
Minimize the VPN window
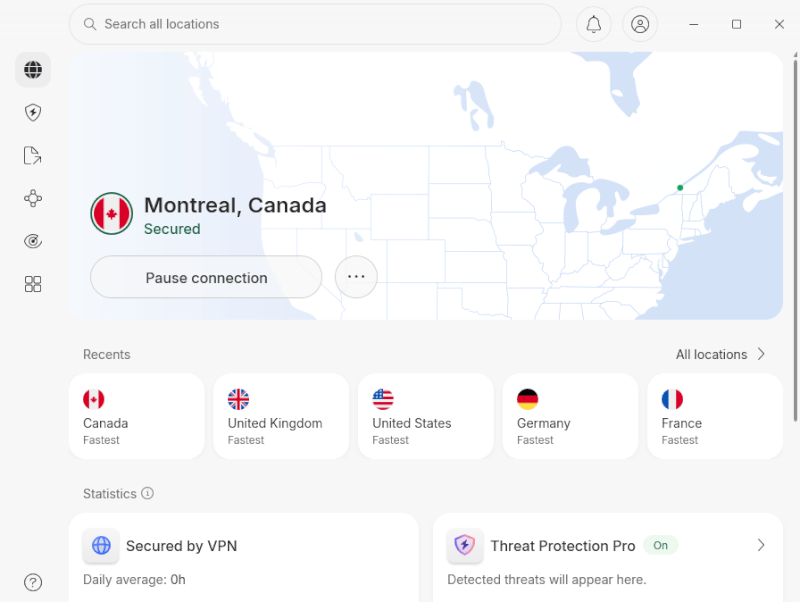coord(693,24)
